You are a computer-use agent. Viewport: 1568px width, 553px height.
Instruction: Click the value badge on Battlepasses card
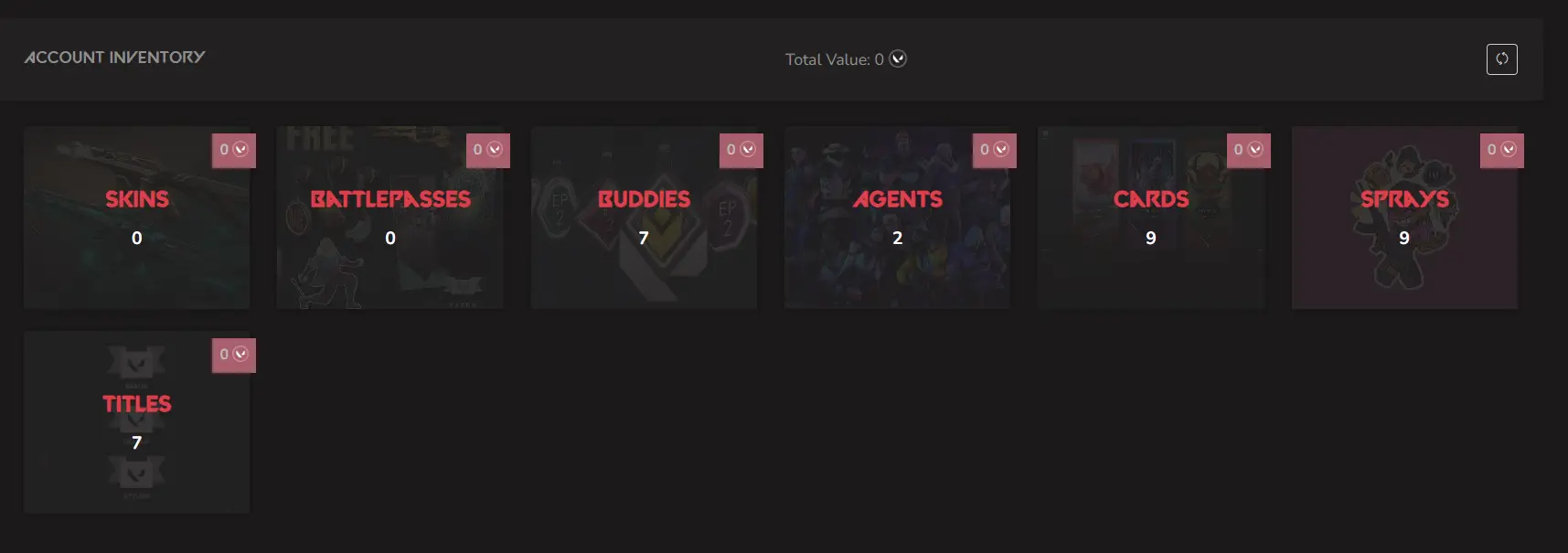tap(487, 150)
